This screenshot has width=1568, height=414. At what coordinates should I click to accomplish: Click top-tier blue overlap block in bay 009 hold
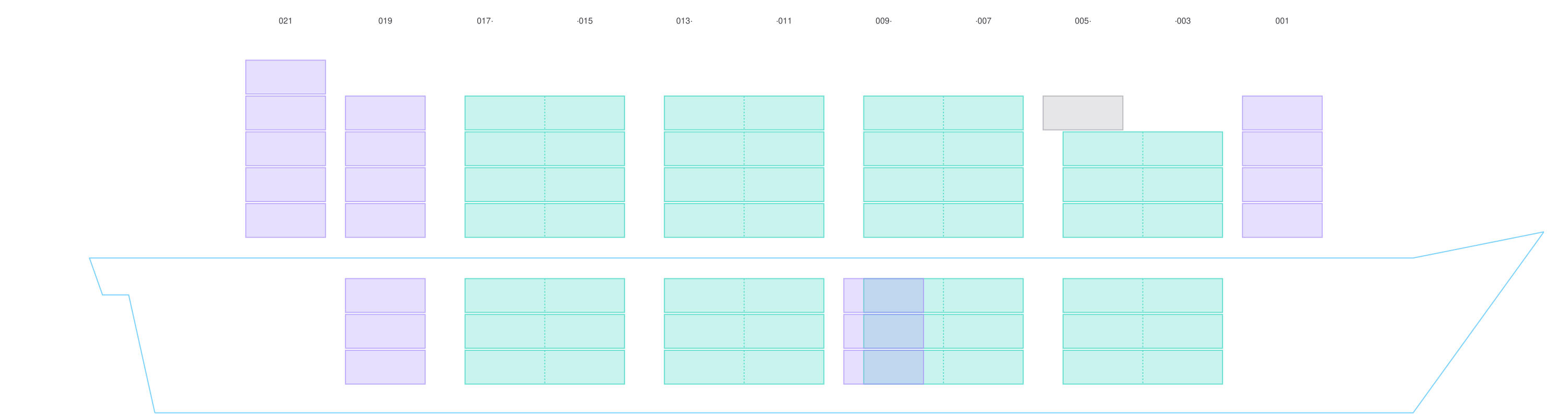click(x=893, y=295)
